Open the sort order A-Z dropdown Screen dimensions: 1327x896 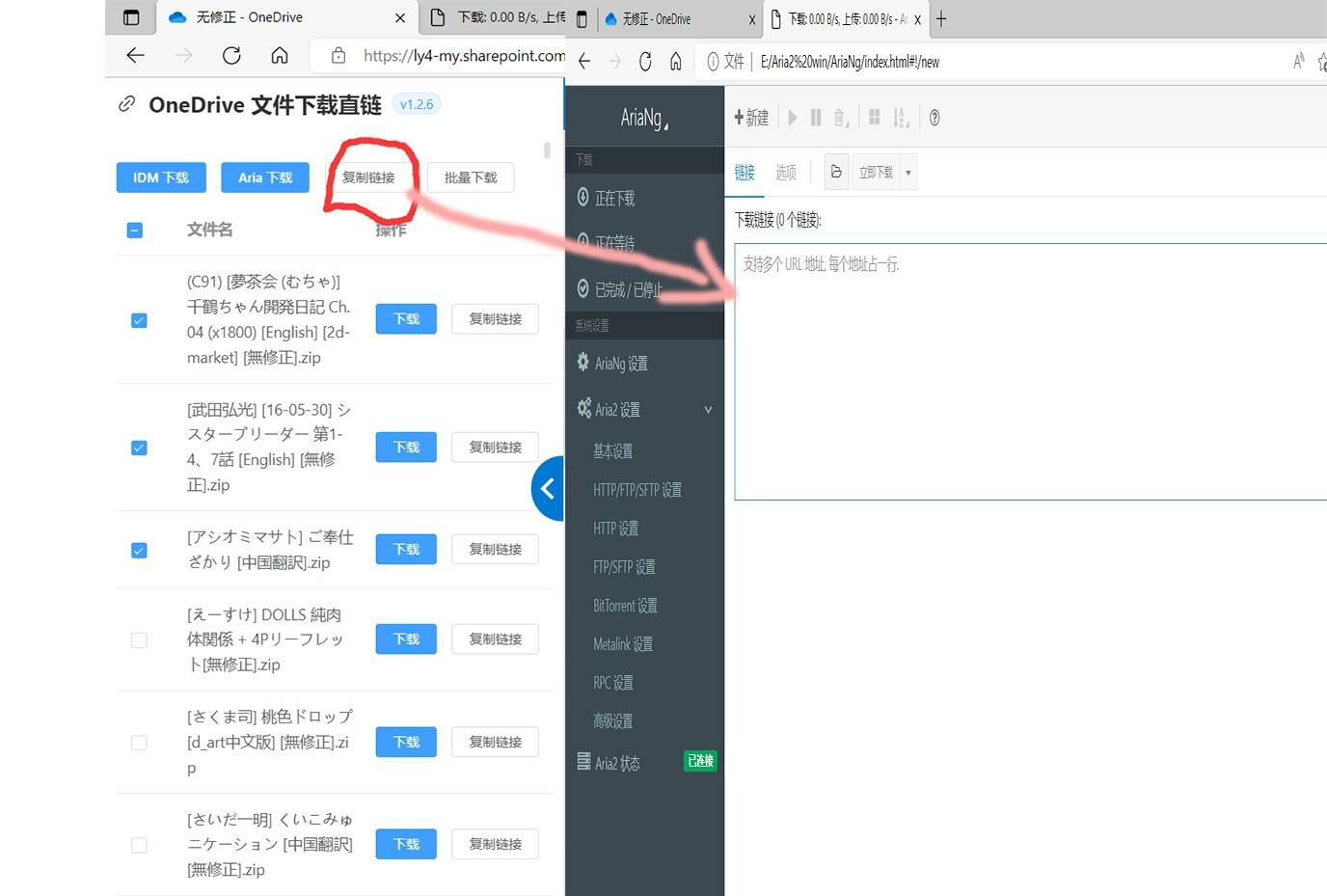tap(901, 118)
